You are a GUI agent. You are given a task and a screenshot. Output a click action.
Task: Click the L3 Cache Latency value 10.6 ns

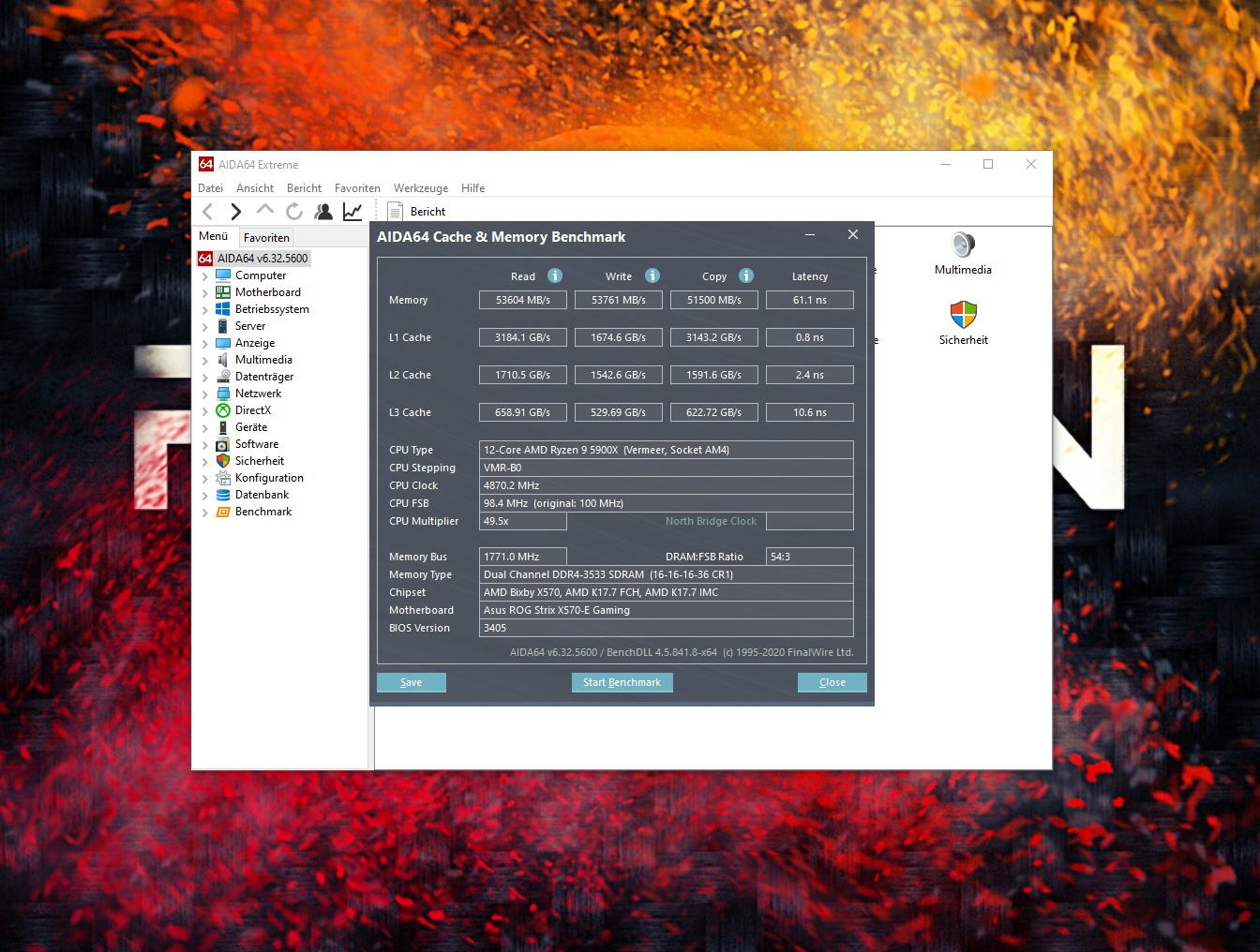[x=810, y=412]
